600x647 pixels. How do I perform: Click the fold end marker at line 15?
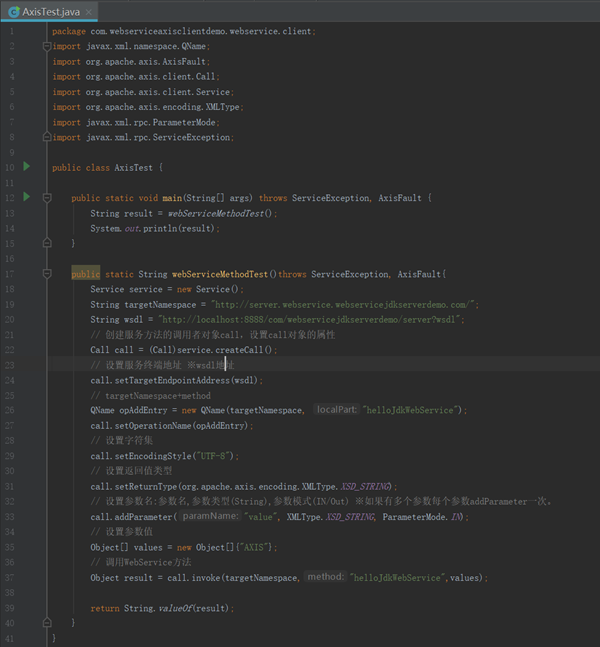pyautogui.click(x=47, y=243)
